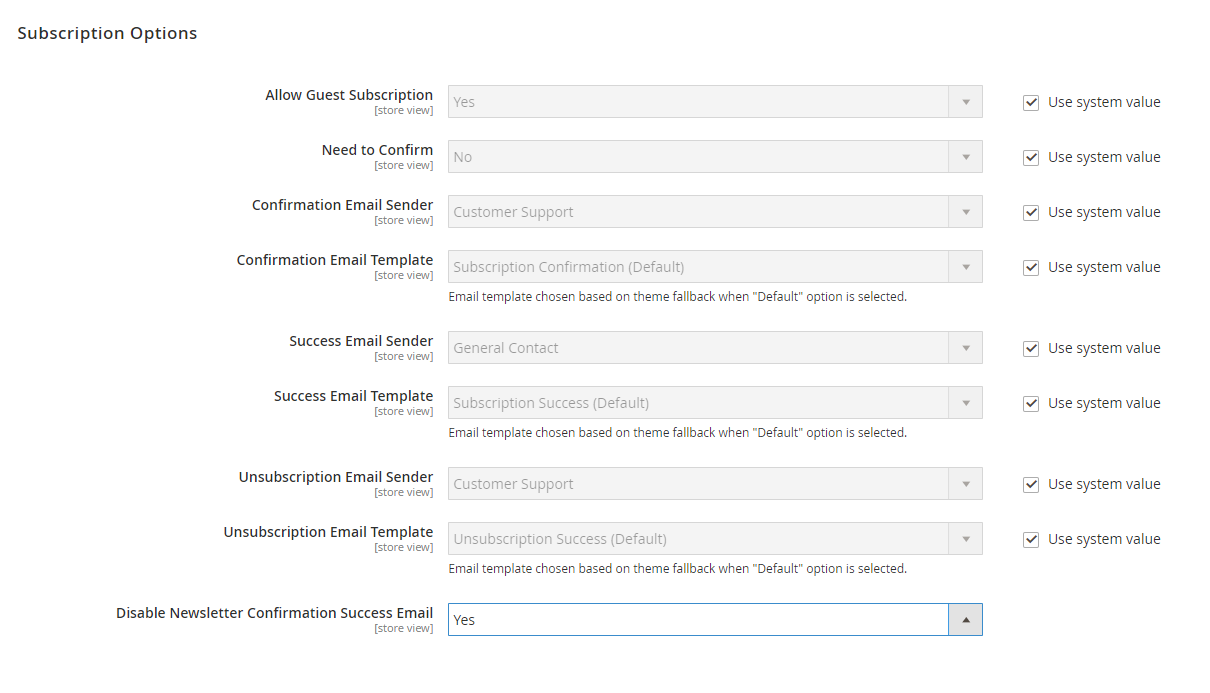Uncheck Use system value for Allow Guest Subscription
Viewport: 1210px width, 693px height.
tap(1030, 102)
